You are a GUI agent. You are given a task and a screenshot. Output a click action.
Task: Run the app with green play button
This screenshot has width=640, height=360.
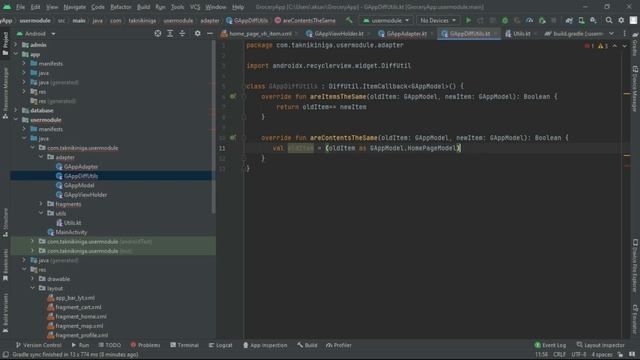(x=468, y=20)
